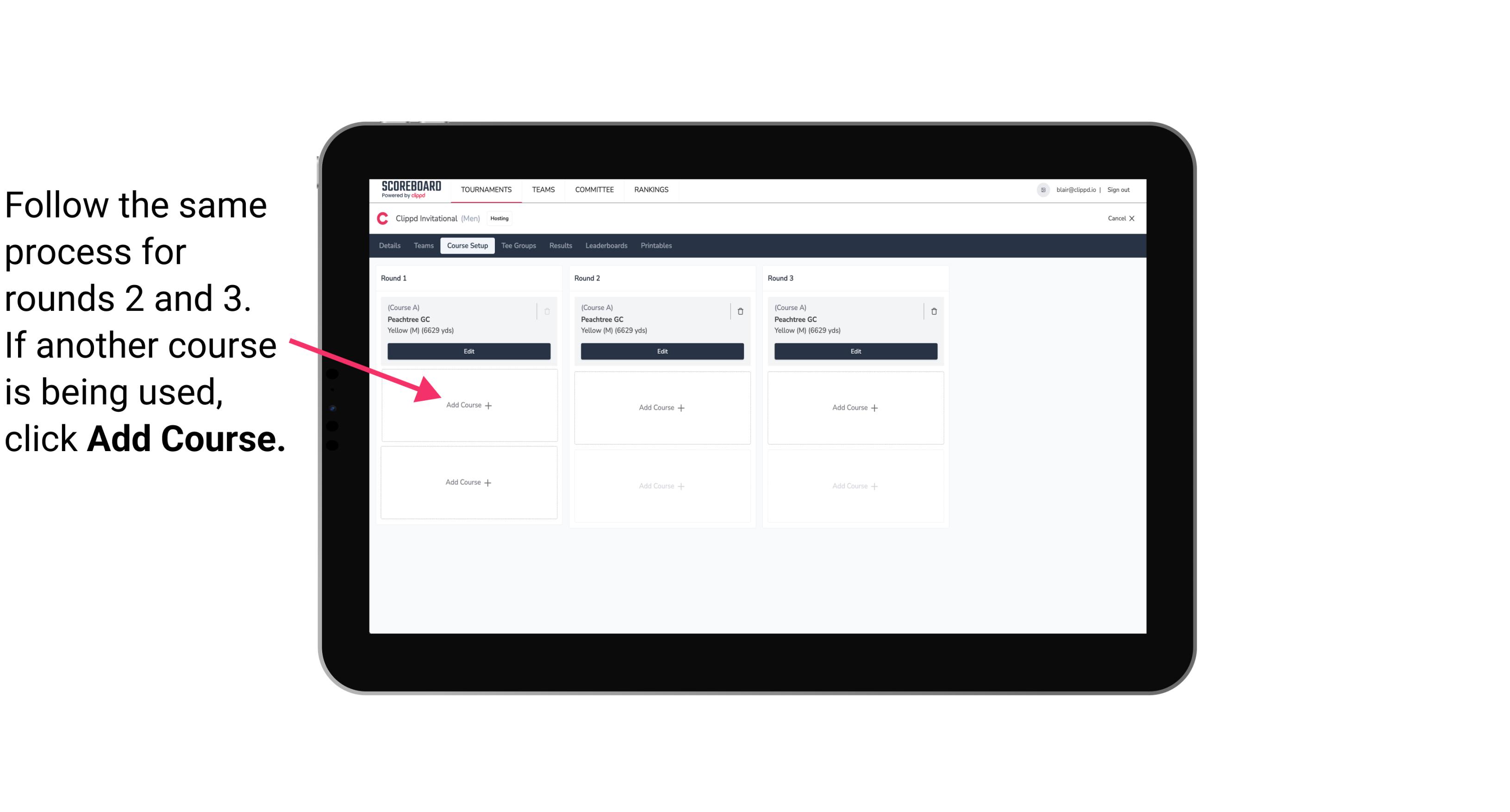Click the Course Setup tab
This screenshot has height=812, width=1510.
(467, 246)
